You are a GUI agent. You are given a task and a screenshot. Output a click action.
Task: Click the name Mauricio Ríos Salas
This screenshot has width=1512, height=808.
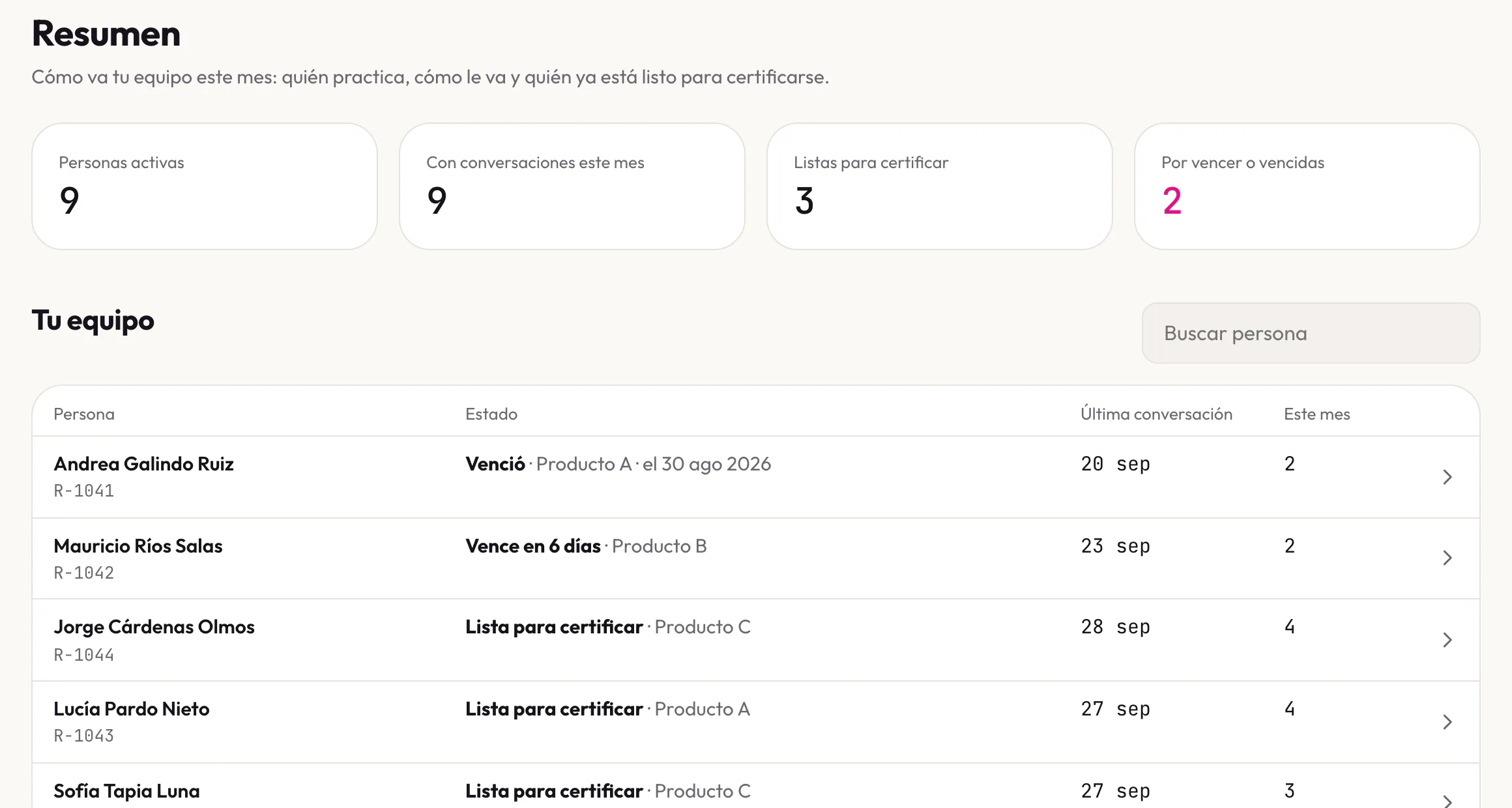(138, 546)
